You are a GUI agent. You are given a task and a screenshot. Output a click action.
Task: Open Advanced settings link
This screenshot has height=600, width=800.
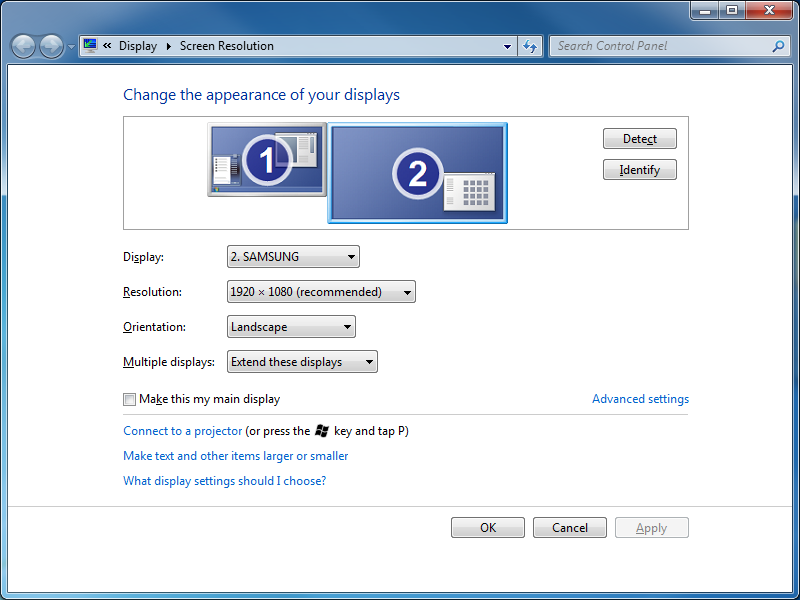[x=640, y=399]
